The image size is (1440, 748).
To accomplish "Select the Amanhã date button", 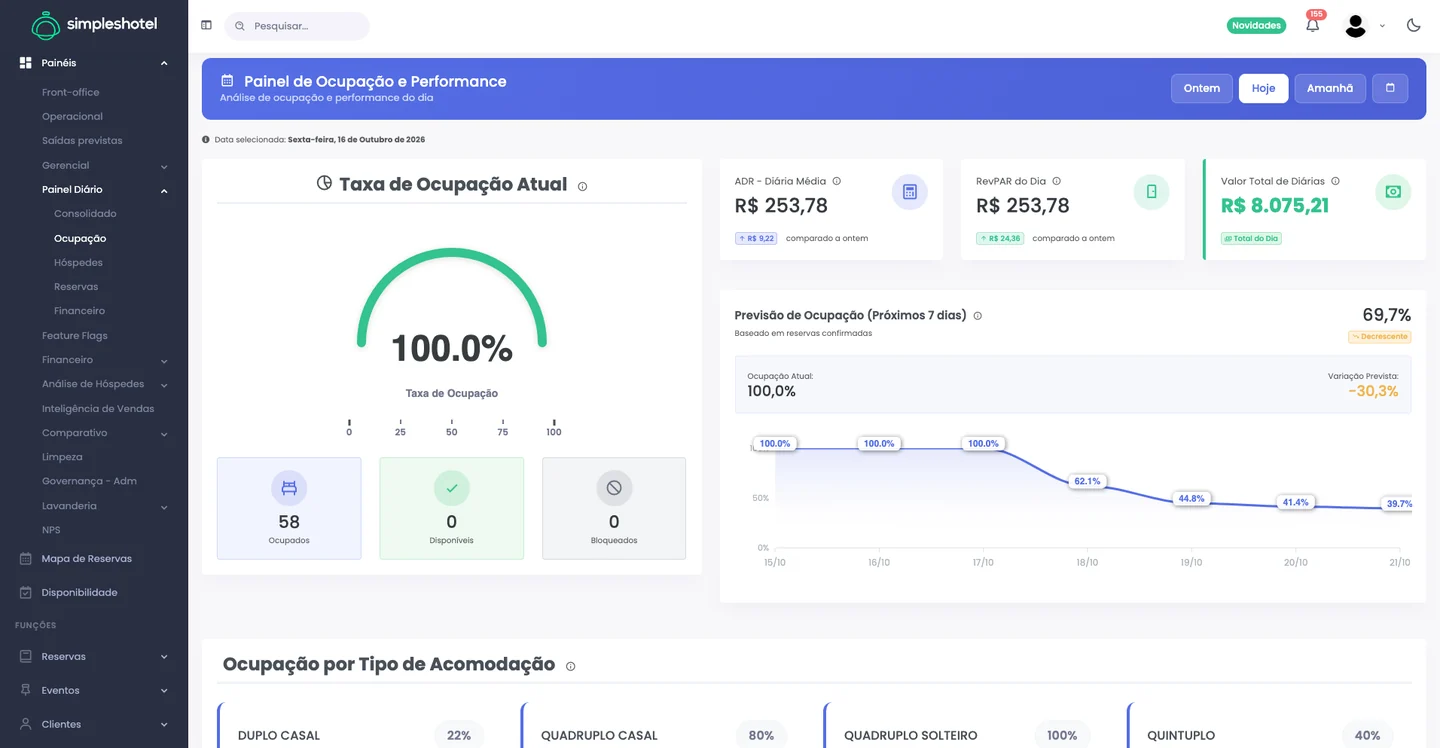I will pyautogui.click(x=1329, y=88).
